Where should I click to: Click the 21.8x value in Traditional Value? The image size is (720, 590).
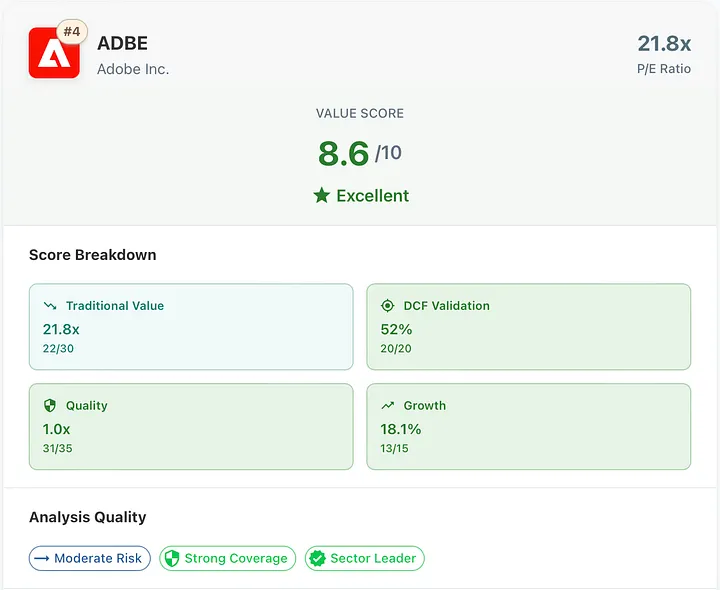pyautogui.click(x=61, y=329)
